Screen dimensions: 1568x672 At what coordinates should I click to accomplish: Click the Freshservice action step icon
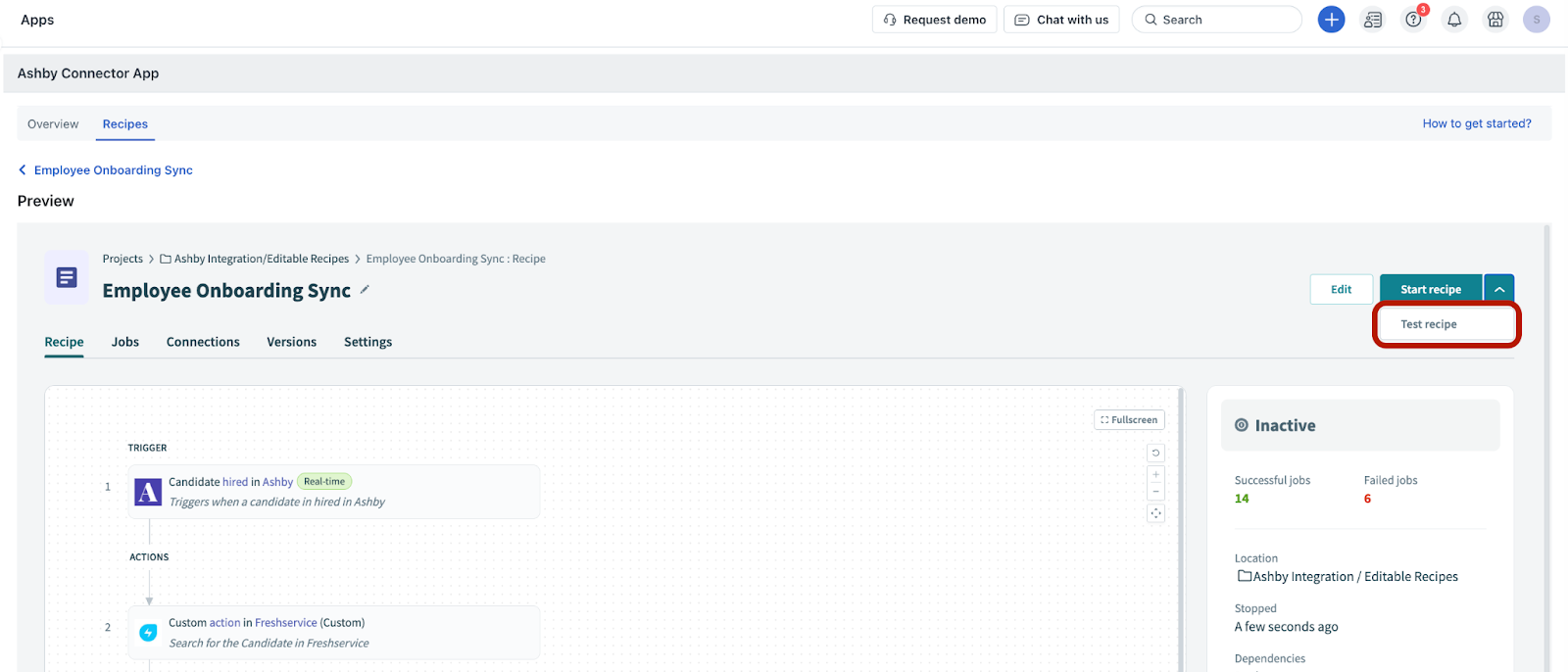click(148, 633)
